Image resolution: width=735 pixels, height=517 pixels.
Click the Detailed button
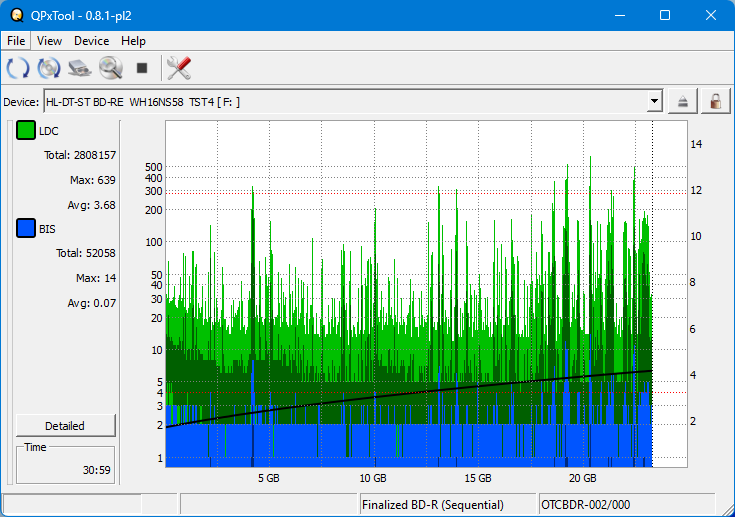coord(66,426)
